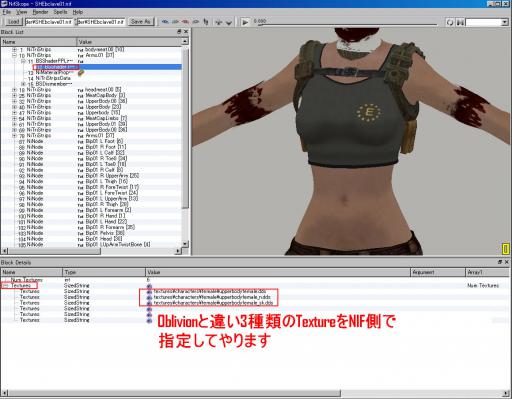Expand block 25 NiTriStrips MeatCapBody node

[x=14, y=96]
